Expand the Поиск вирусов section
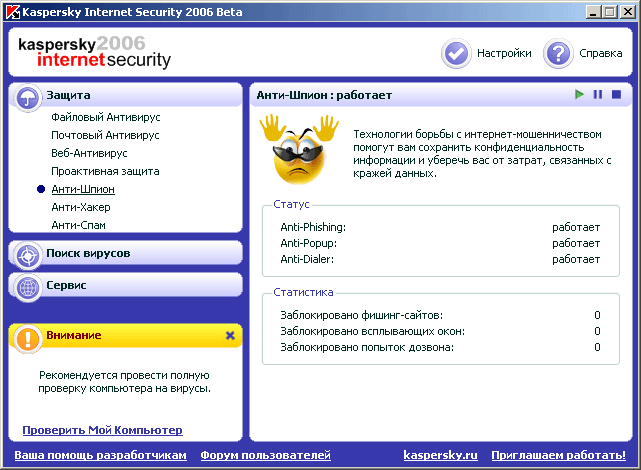The width and height of the screenshot is (641, 470). point(126,253)
